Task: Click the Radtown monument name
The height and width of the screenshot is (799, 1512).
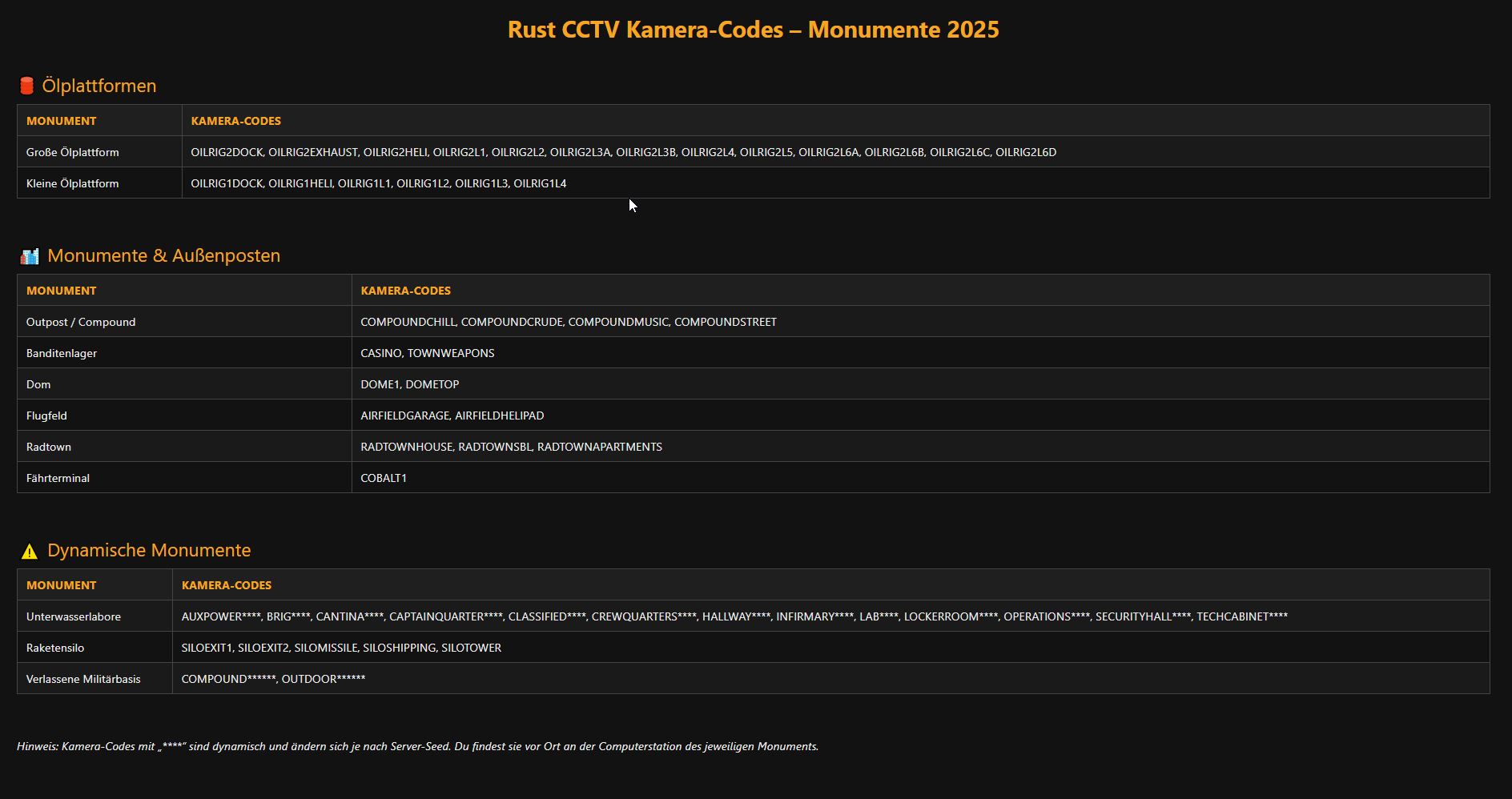Action: pos(49,447)
